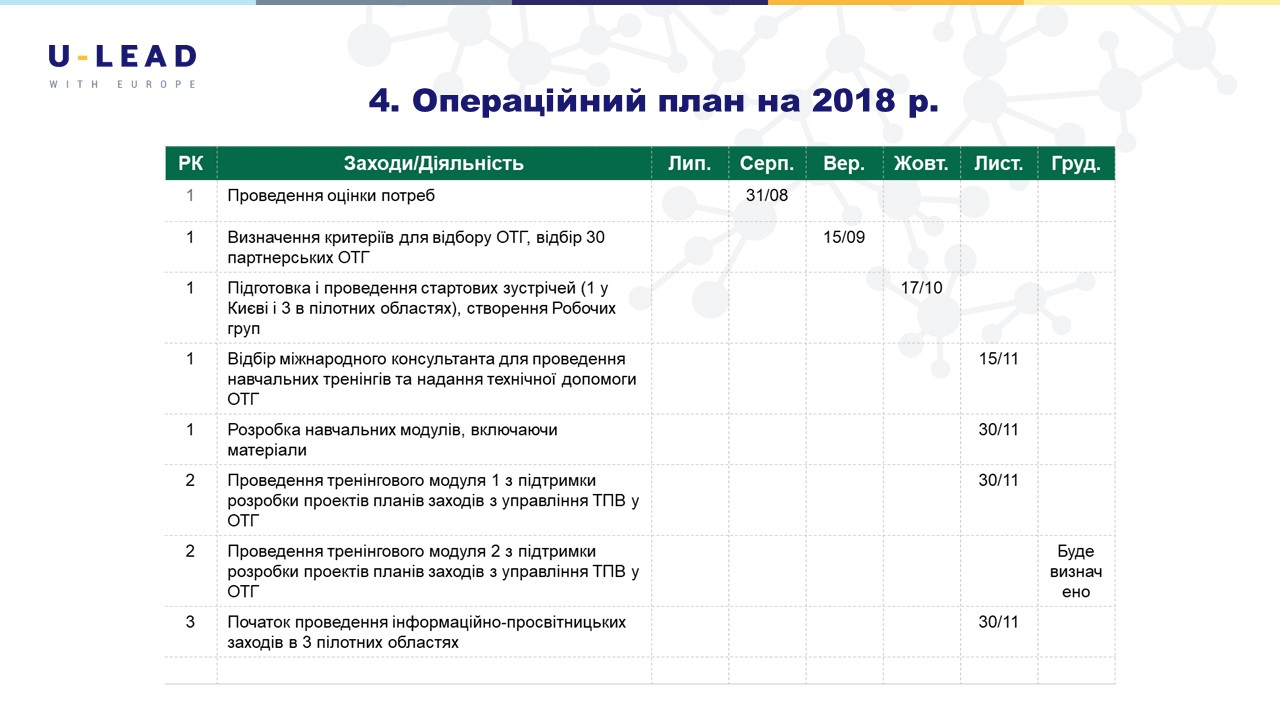Click the "Вер." month header
This screenshot has height=720, width=1280.
(843, 164)
